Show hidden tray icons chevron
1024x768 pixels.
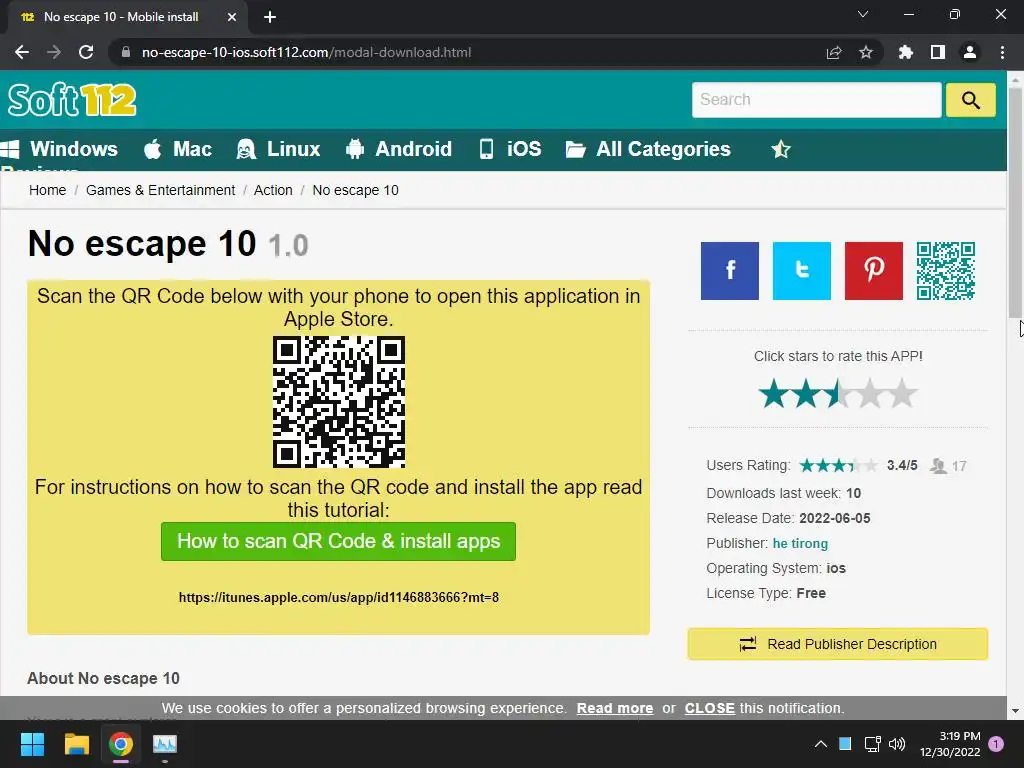(x=821, y=744)
